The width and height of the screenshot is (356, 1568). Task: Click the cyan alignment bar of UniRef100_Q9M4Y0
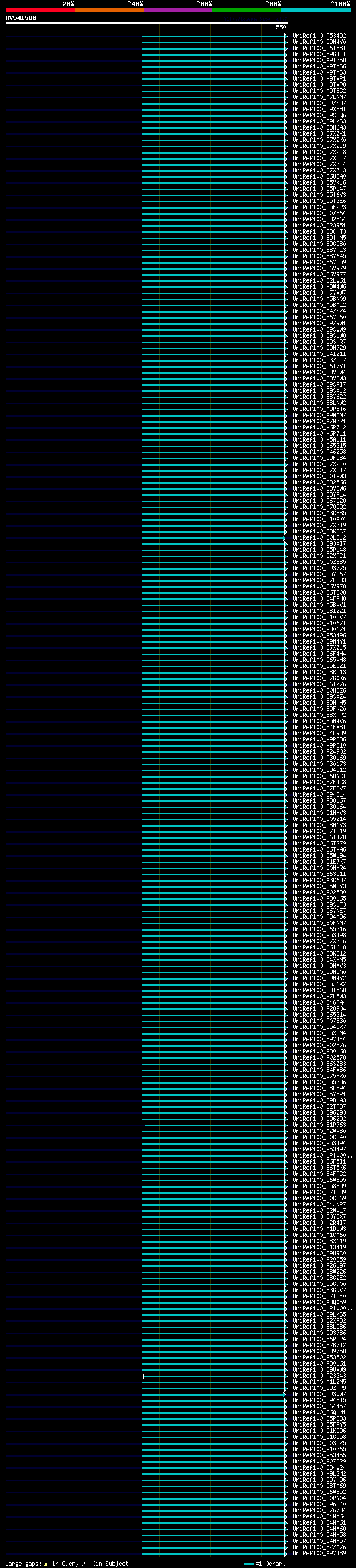(214, 42)
